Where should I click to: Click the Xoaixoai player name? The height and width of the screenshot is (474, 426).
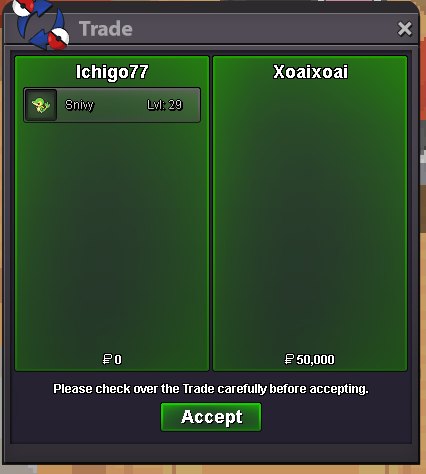pyautogui.click(x=310, y=72)
